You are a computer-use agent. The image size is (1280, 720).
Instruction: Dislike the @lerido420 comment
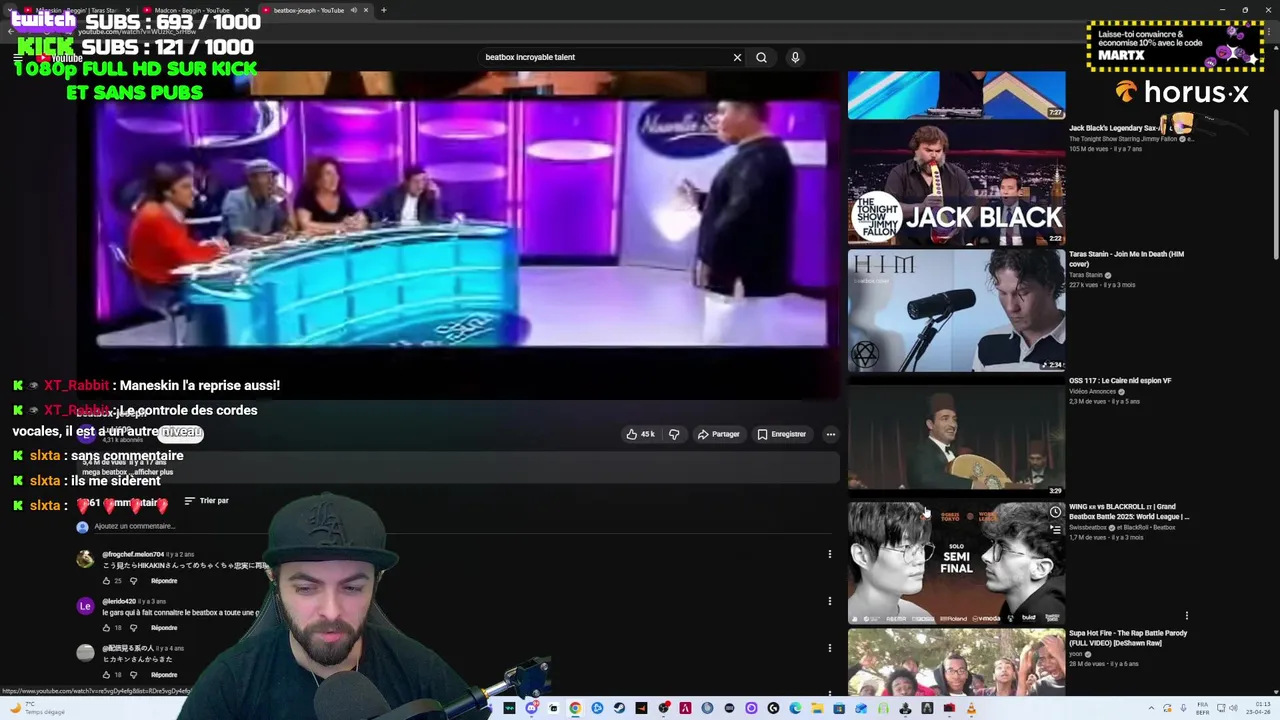click(133, 628)
